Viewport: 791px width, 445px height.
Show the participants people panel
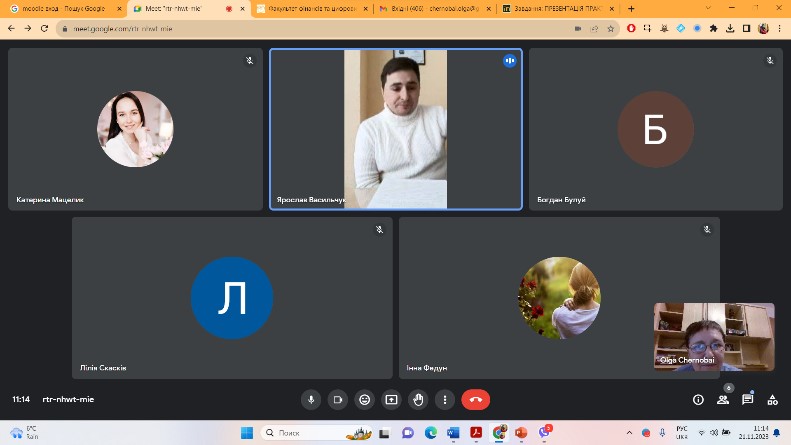tap(723, 400)
